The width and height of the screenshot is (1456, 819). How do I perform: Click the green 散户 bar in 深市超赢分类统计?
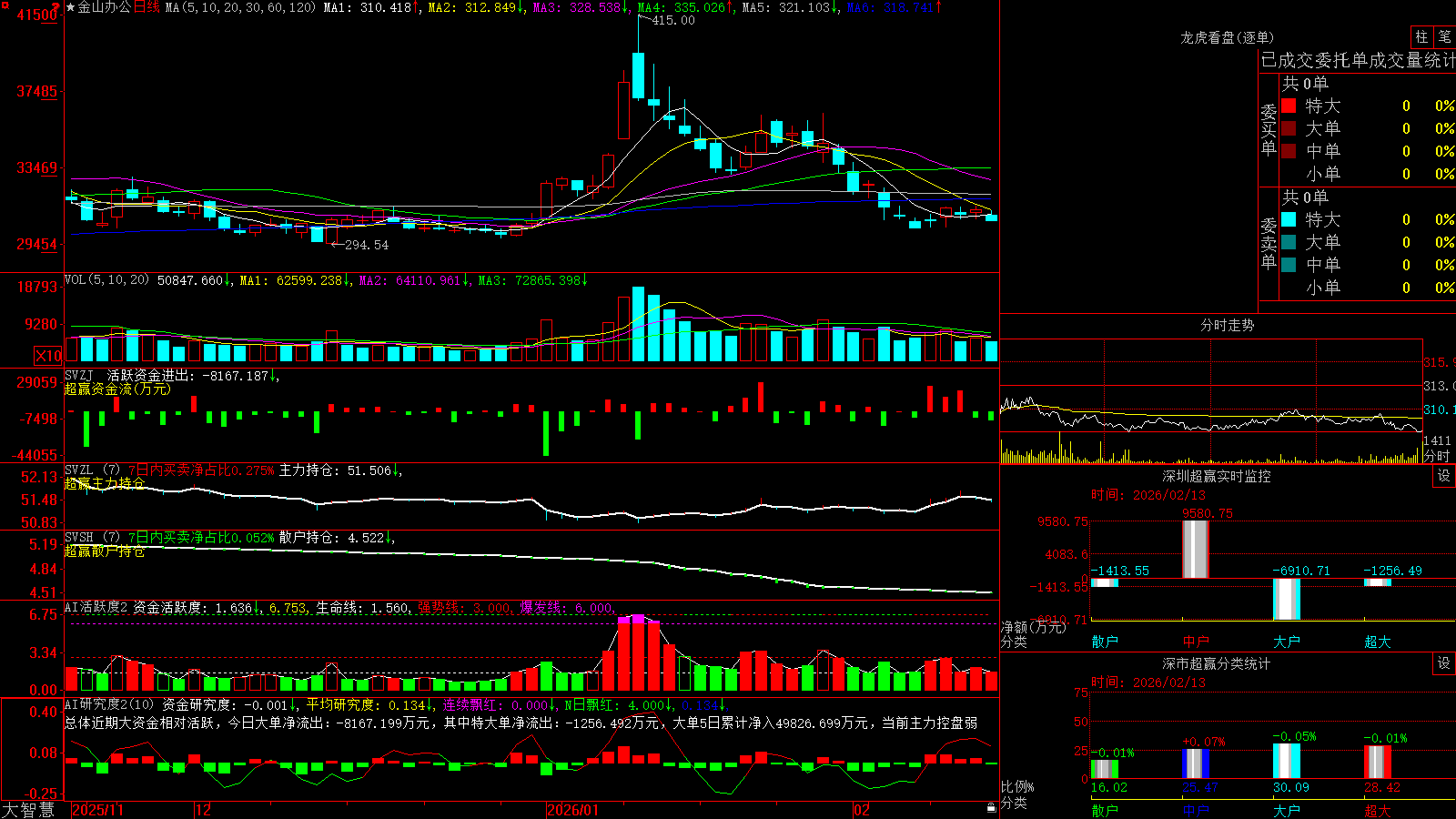click(x=1105, y=768)
